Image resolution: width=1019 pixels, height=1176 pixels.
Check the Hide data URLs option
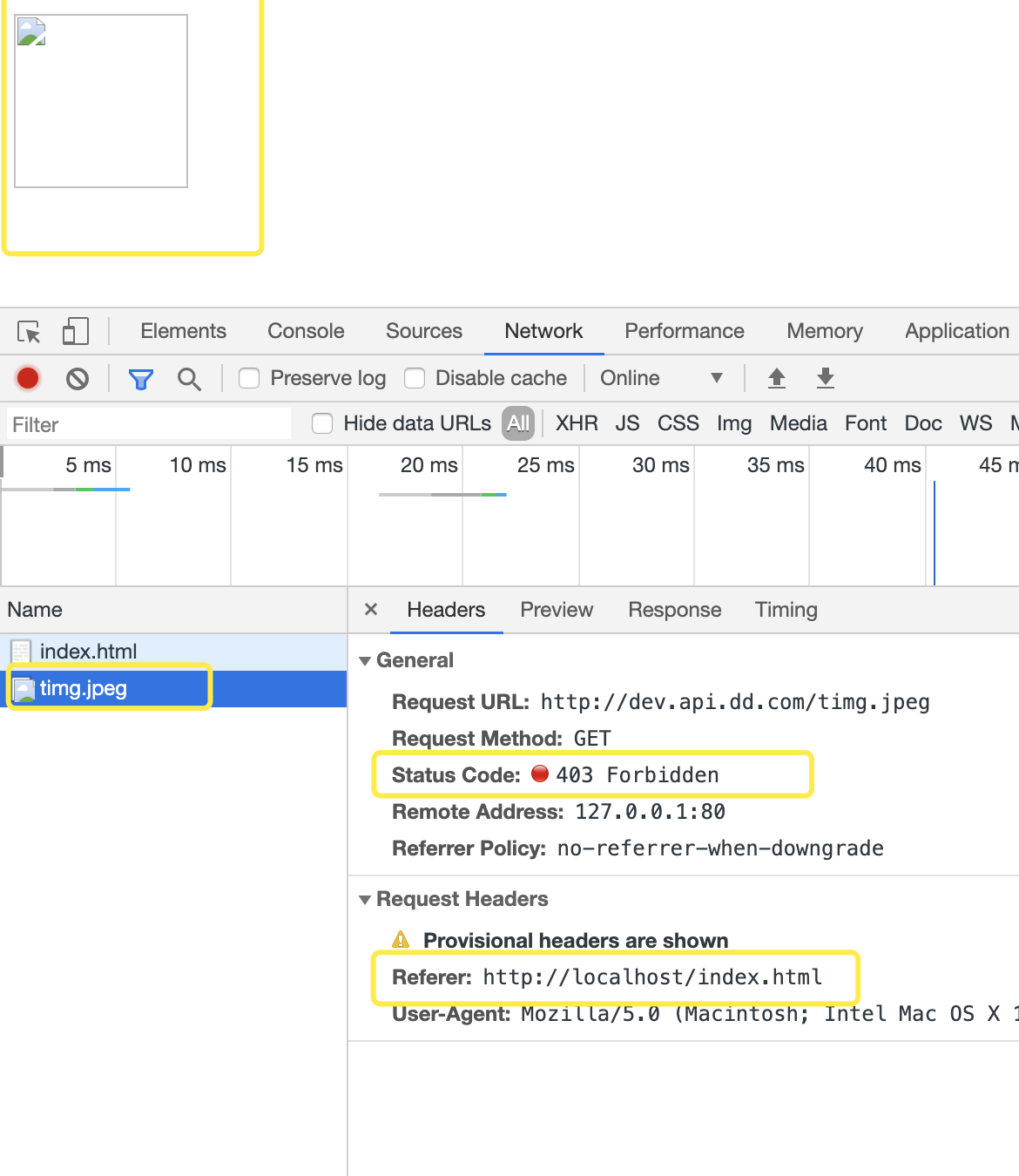click(322, 423)
